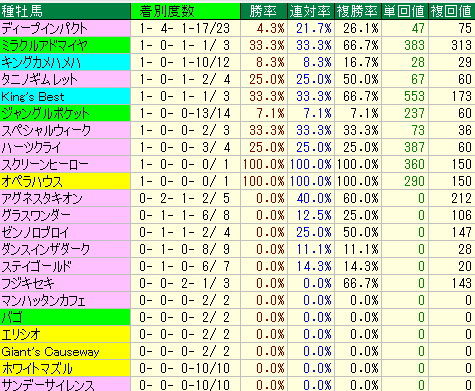Select the ディープインパクト row name
This screenshot has height=391, width=475.
click(44, 28)
